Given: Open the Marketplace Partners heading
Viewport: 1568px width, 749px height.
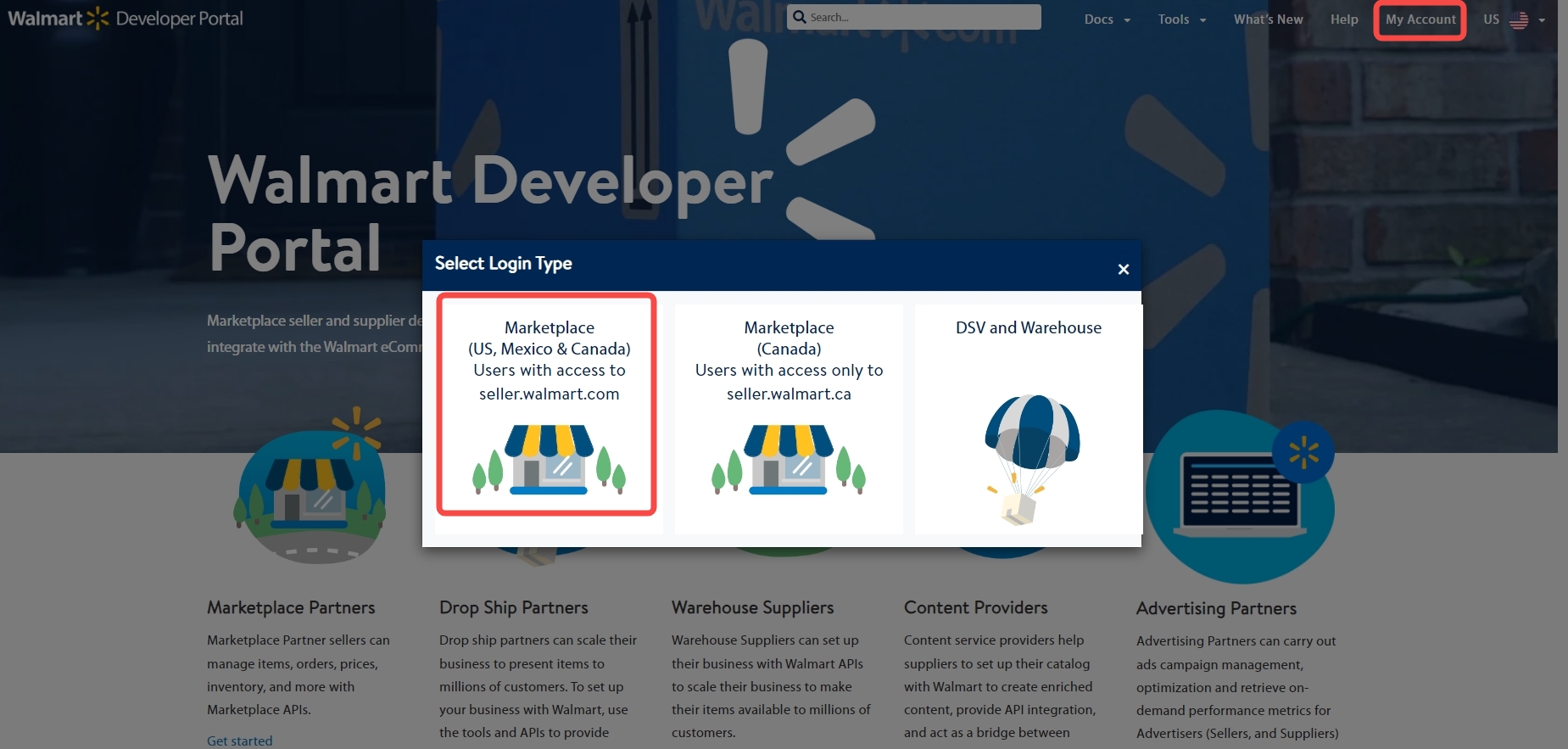Looking at the screenshot, I should coord(291,607).
